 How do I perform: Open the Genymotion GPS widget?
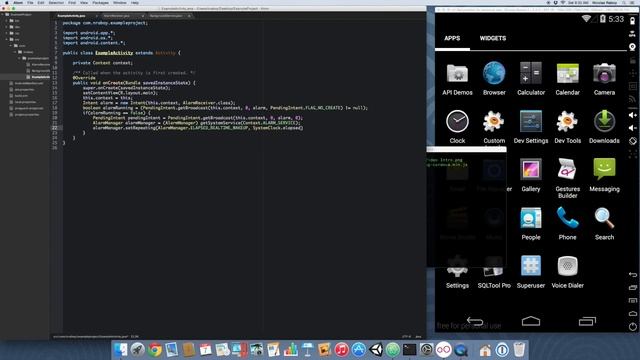tap(632, 34)
